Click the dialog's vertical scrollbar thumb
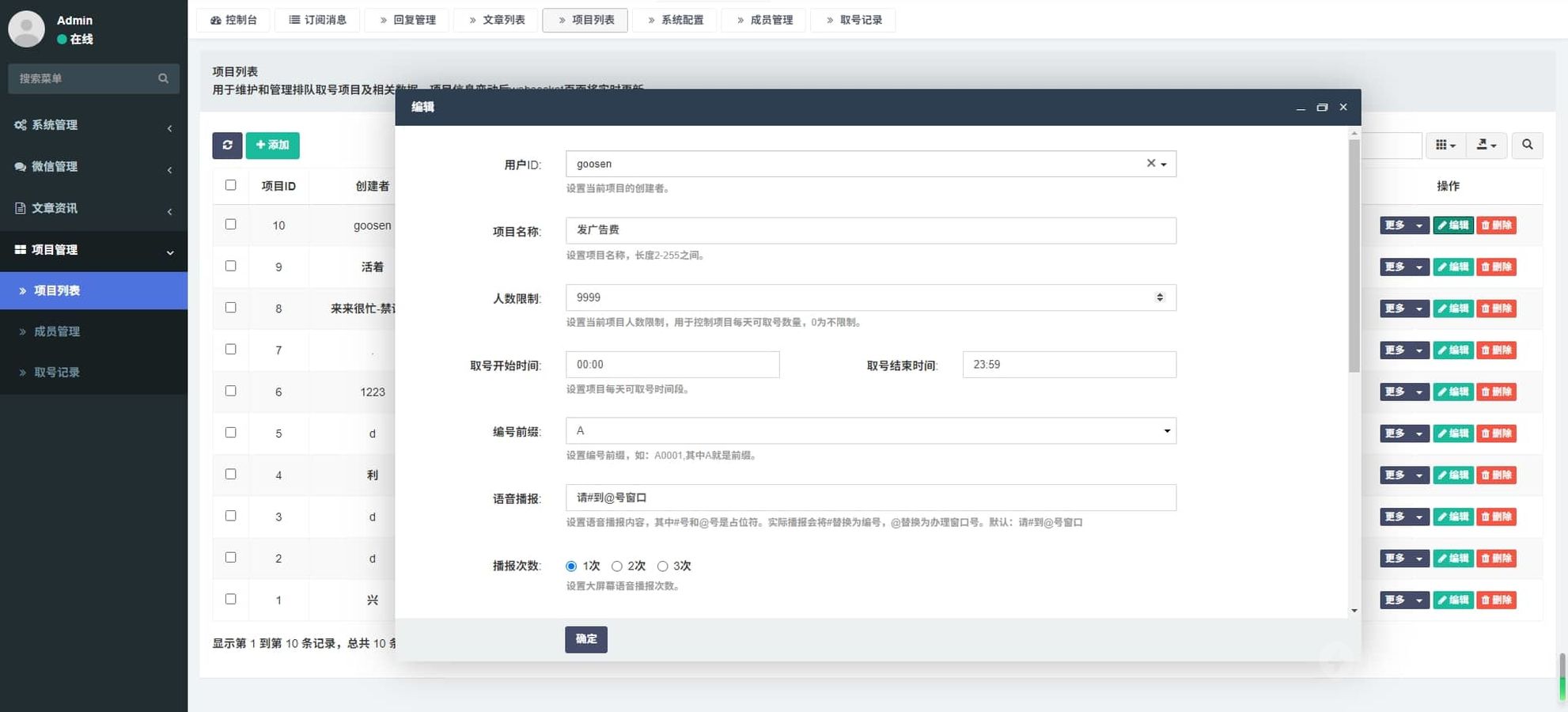This screenshot has width=1568, height=712. 1354,253
